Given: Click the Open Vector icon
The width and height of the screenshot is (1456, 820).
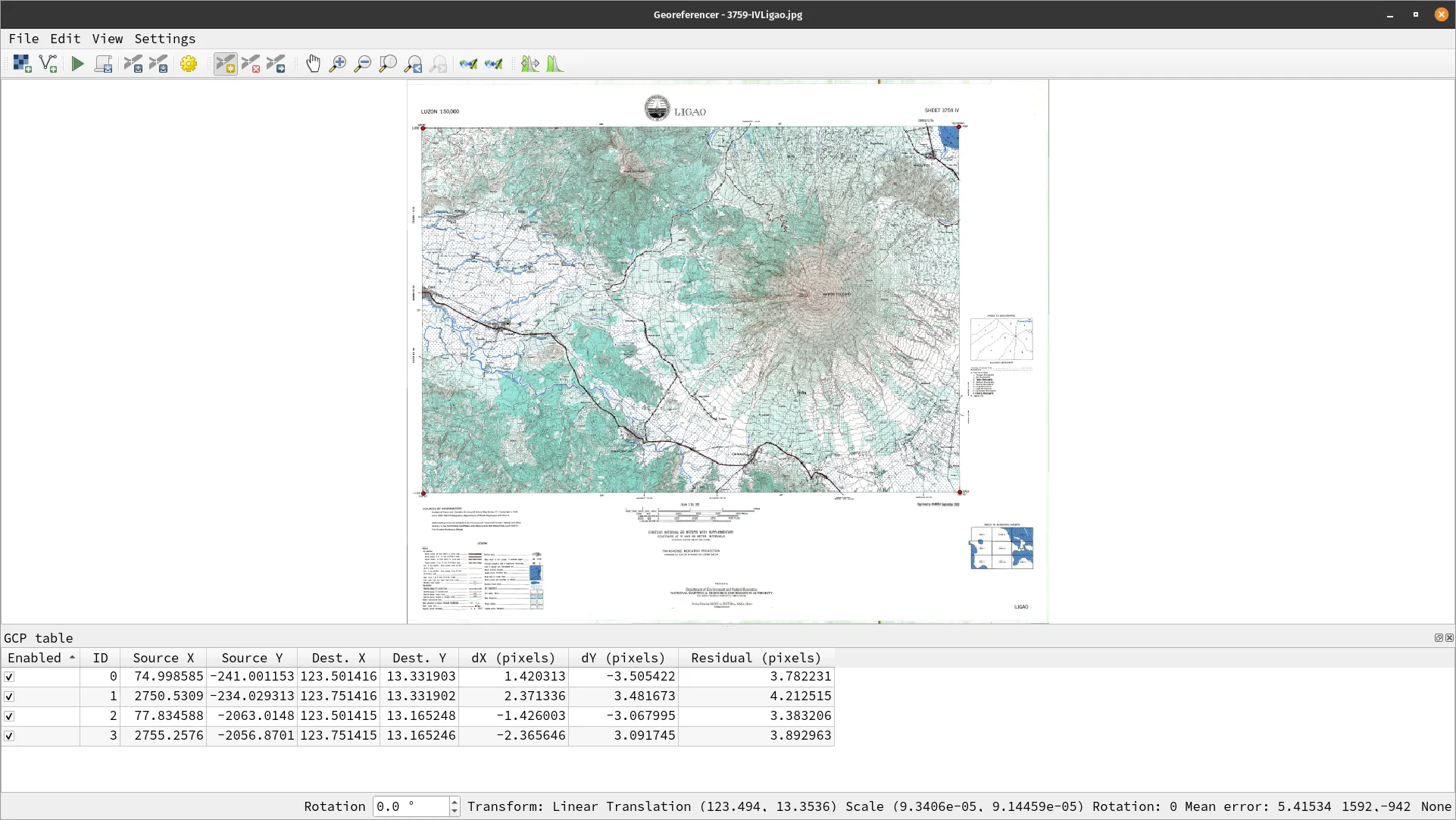Looking at the screenshot, I should click(x=48, y=64).
